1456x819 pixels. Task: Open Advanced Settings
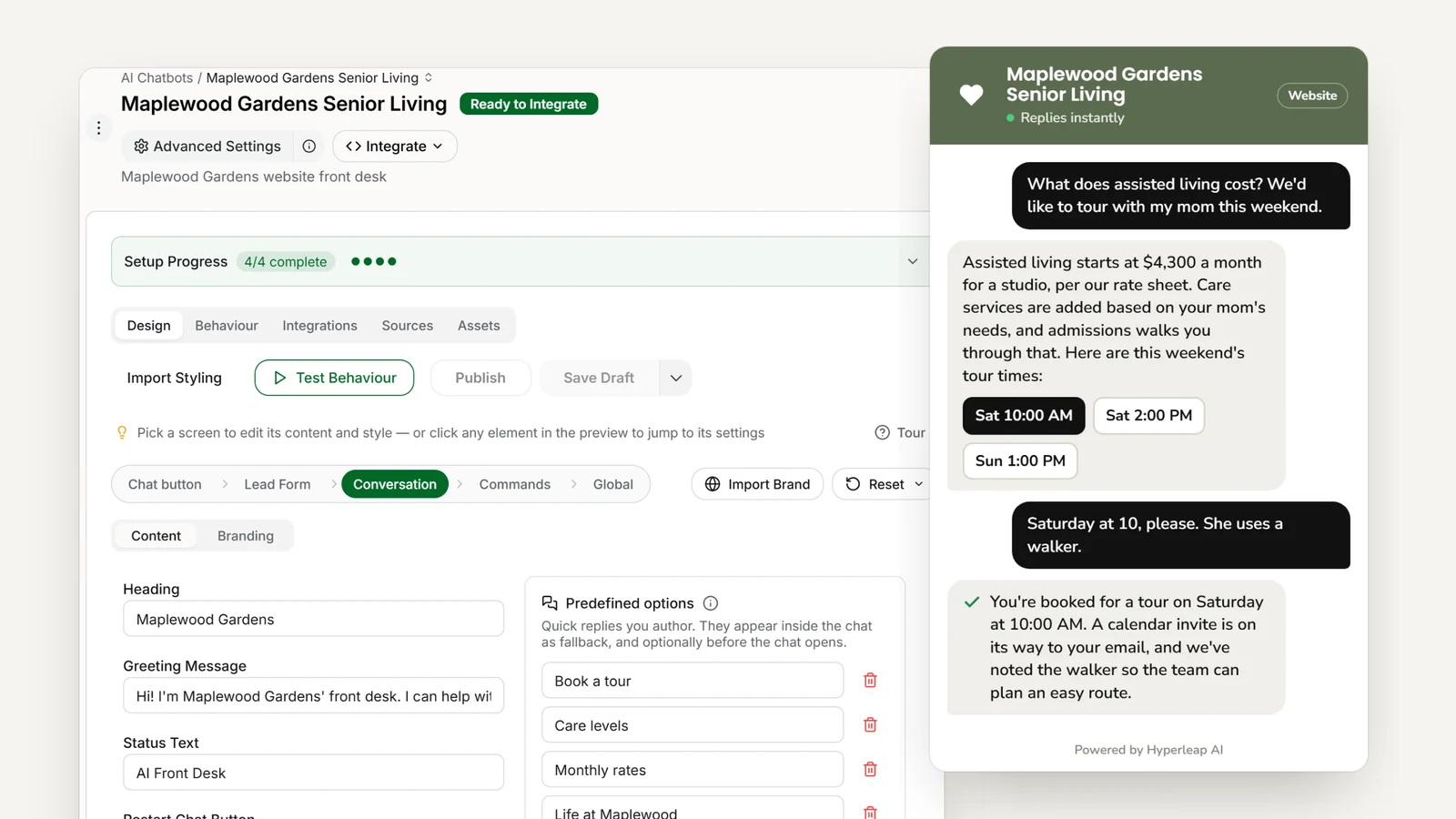(207, 147)
